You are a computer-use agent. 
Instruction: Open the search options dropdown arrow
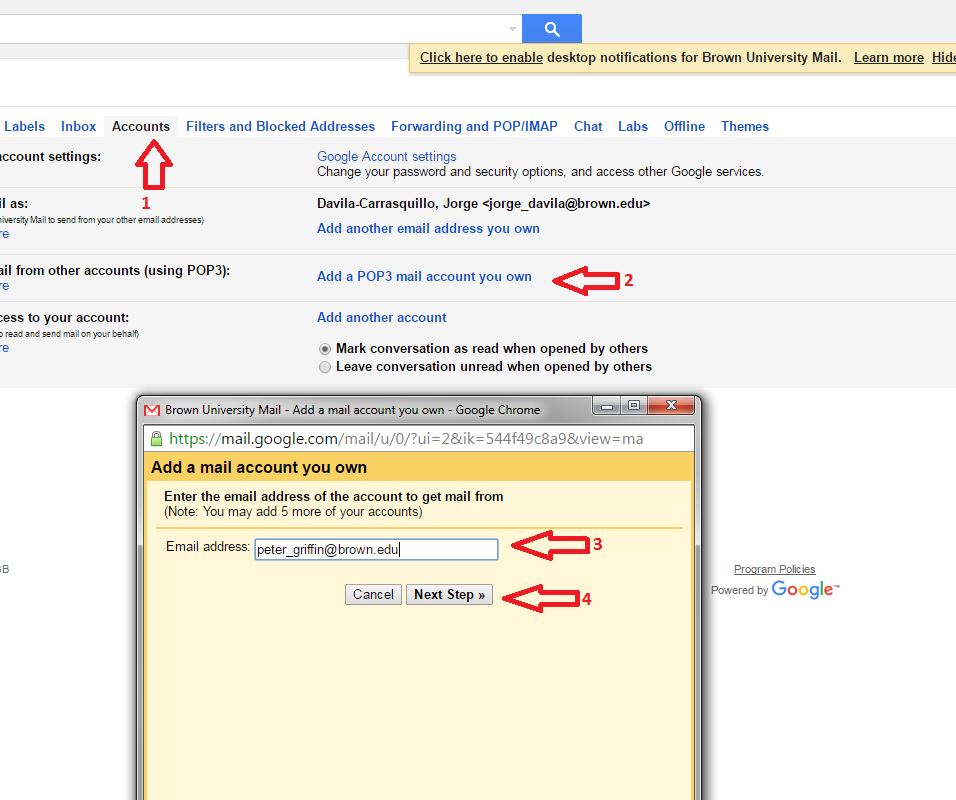pos(513,28)
